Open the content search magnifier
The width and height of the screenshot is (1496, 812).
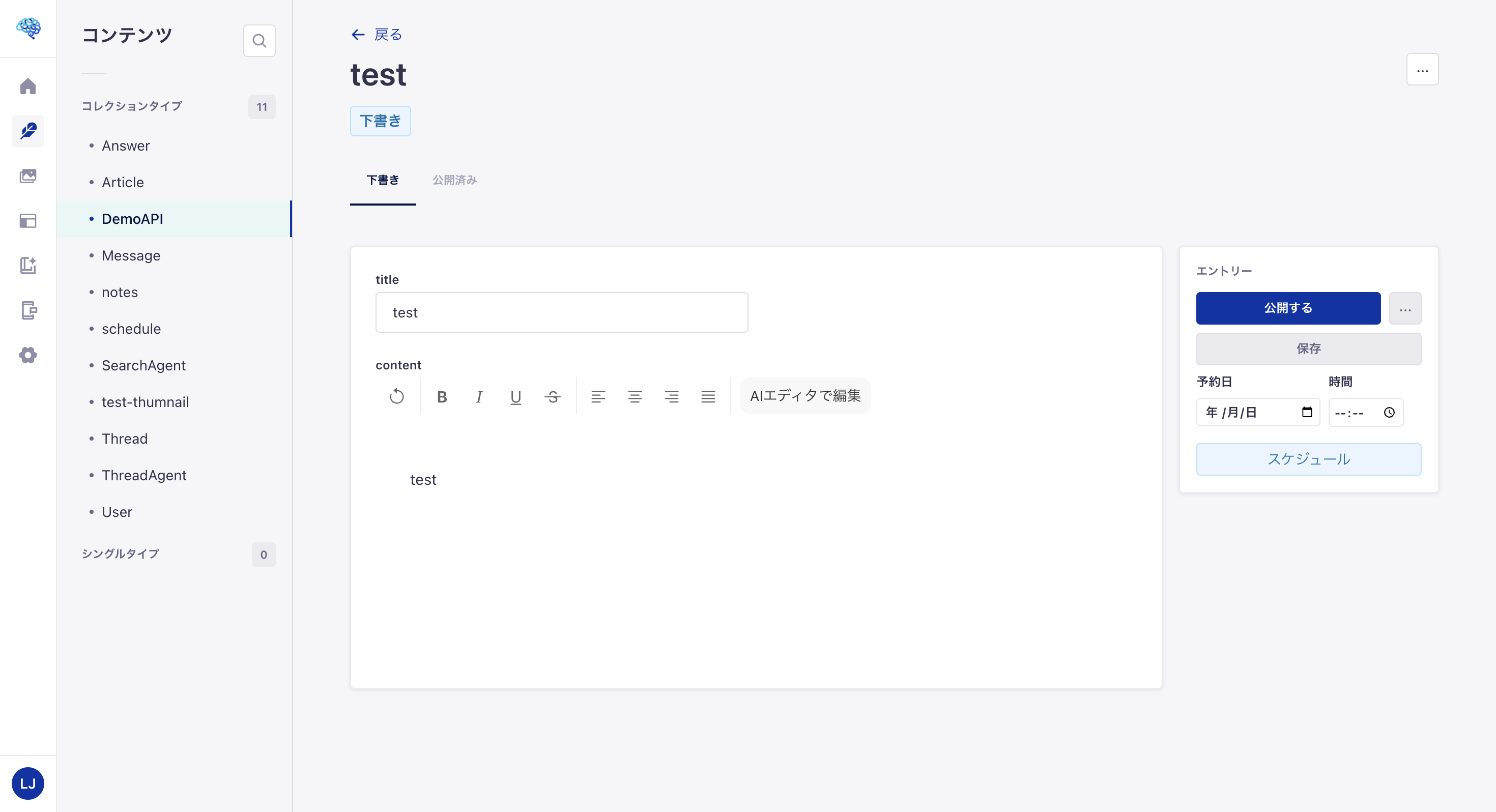click(x=259, y=41)
